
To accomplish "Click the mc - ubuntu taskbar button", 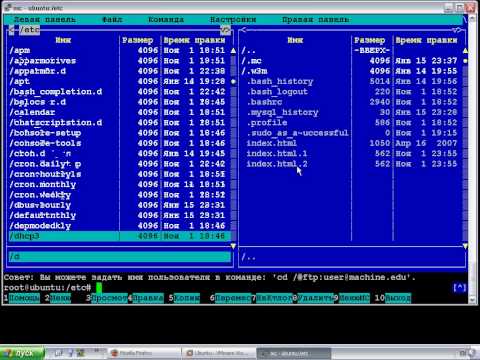I will [294, 353].
